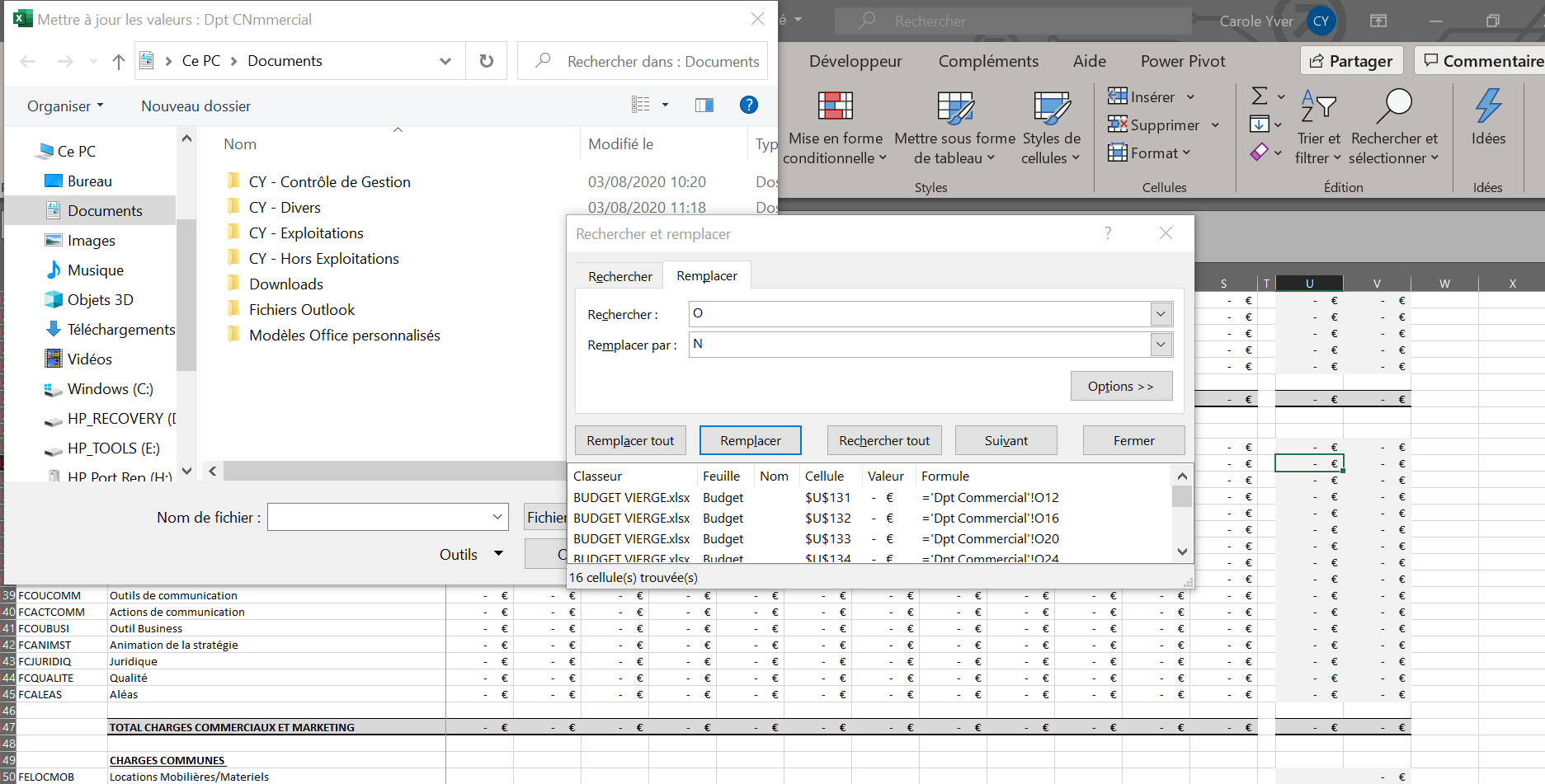Toggle the preview pane in file dialog
This screenshot has width=1545, height=784.
pyautogui.click(x=704, y=105)
